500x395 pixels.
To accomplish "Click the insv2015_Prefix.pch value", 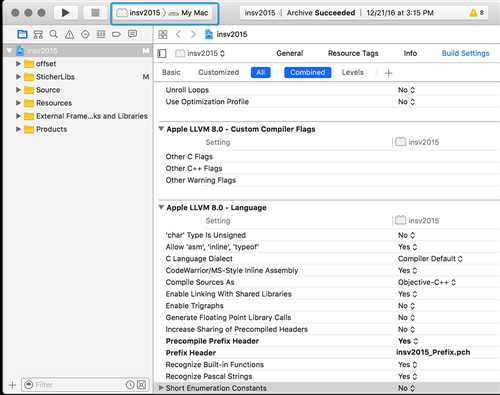I will [433, 352].
